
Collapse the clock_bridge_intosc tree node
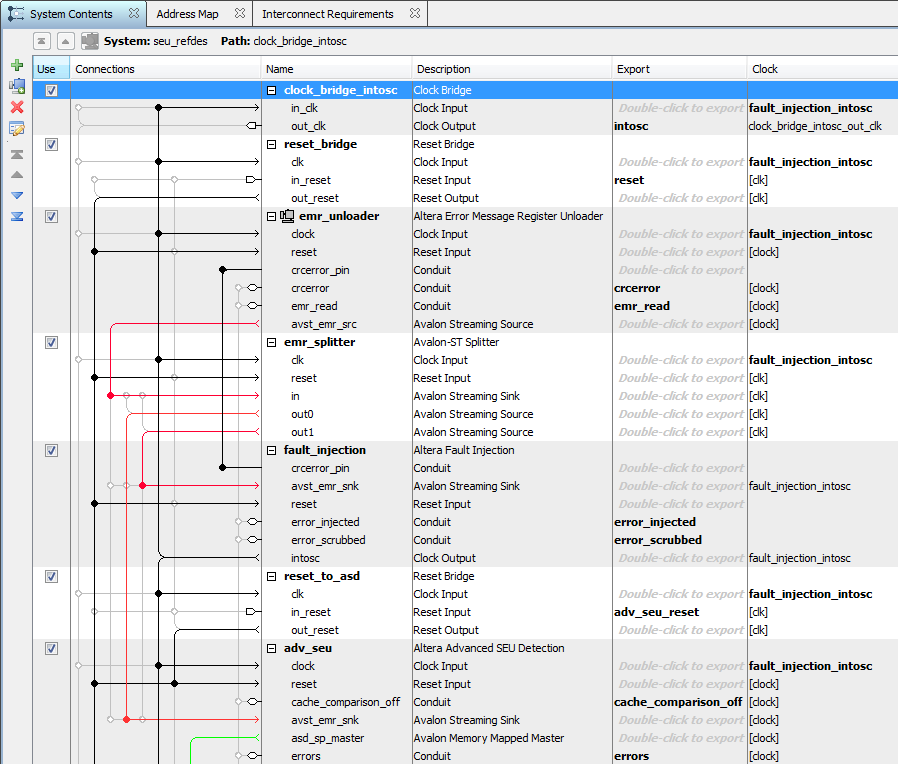(271, 90)
